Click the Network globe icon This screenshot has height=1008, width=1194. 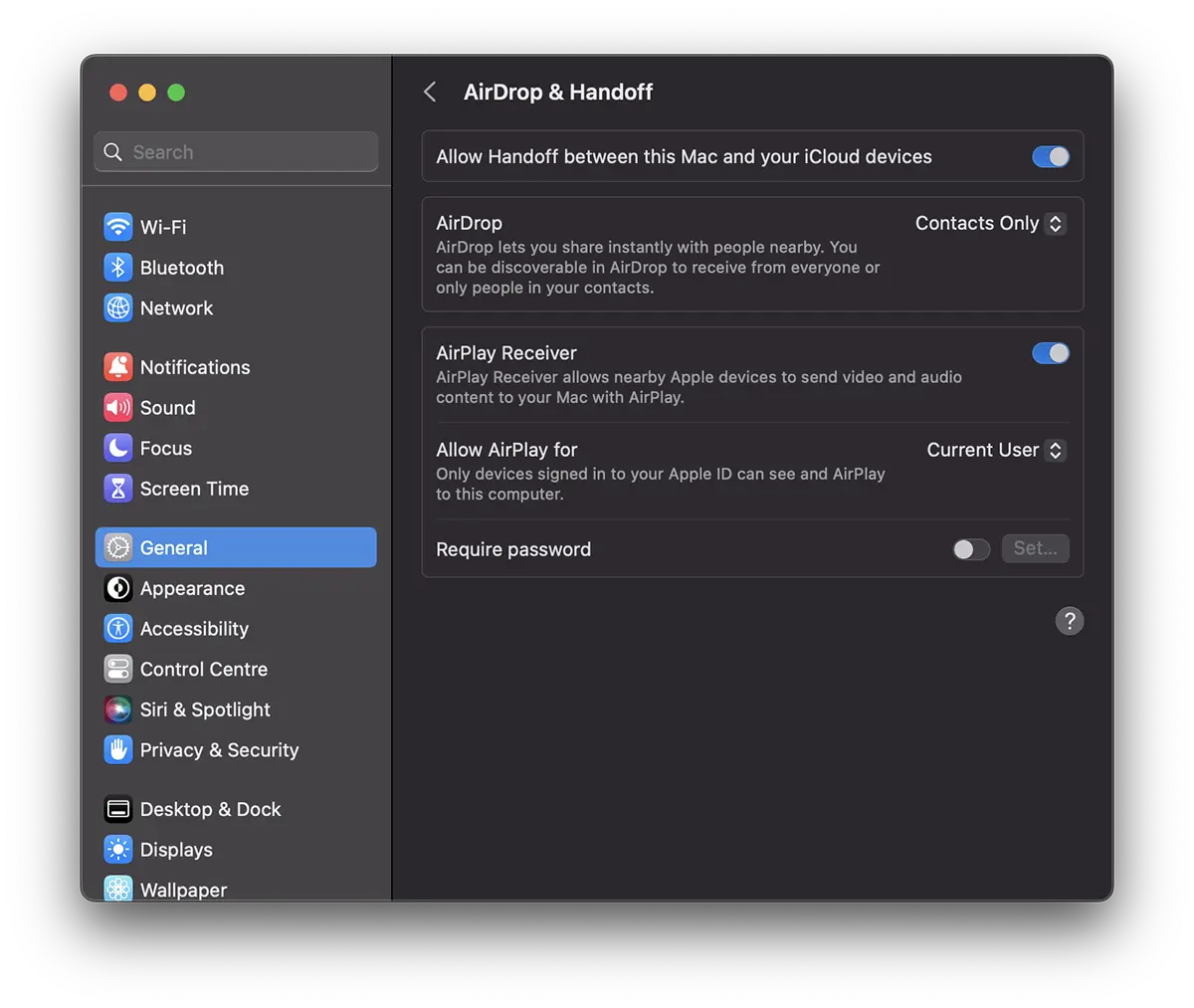click(x=117, y=308)
